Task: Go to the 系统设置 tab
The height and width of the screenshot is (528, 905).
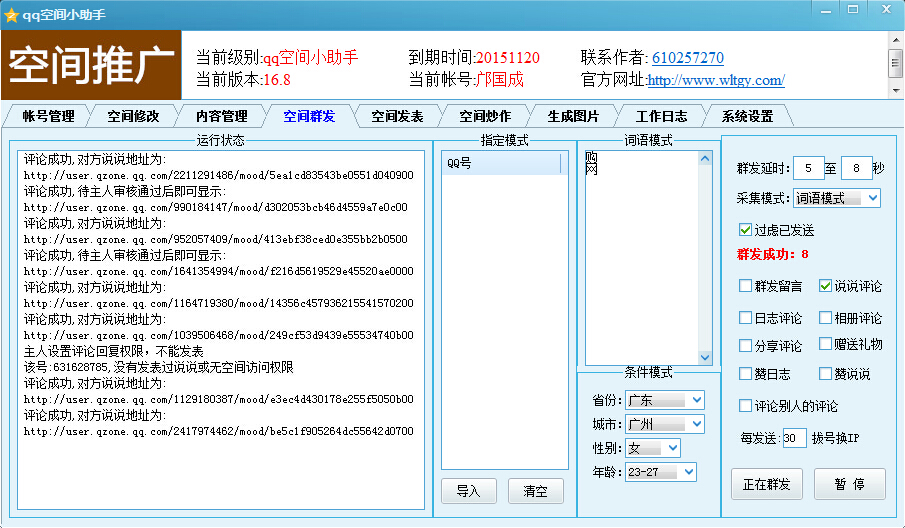Action: coord(747,116)
